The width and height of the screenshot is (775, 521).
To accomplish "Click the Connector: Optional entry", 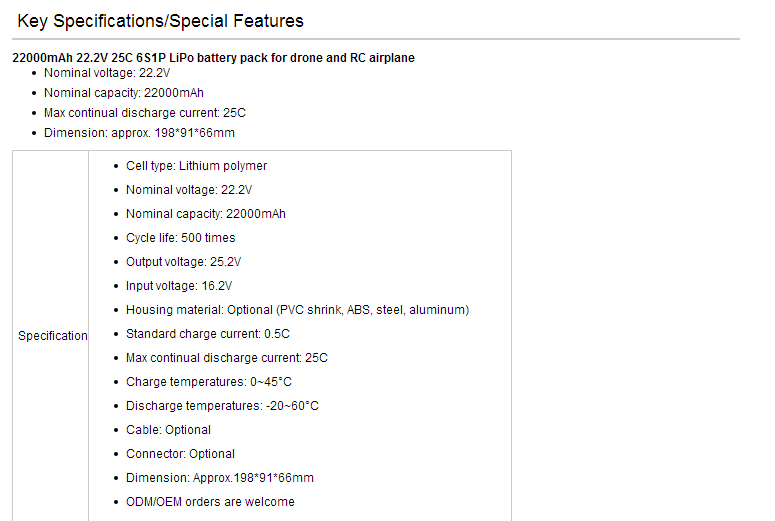I will pos(180,454).
